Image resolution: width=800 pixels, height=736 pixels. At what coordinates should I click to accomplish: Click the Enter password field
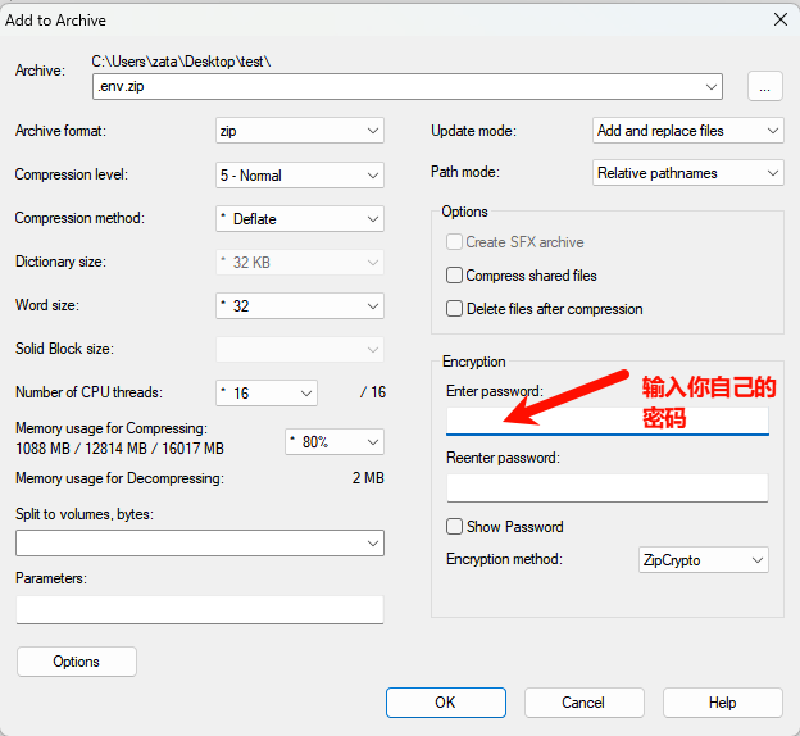(x=607, y=421)
